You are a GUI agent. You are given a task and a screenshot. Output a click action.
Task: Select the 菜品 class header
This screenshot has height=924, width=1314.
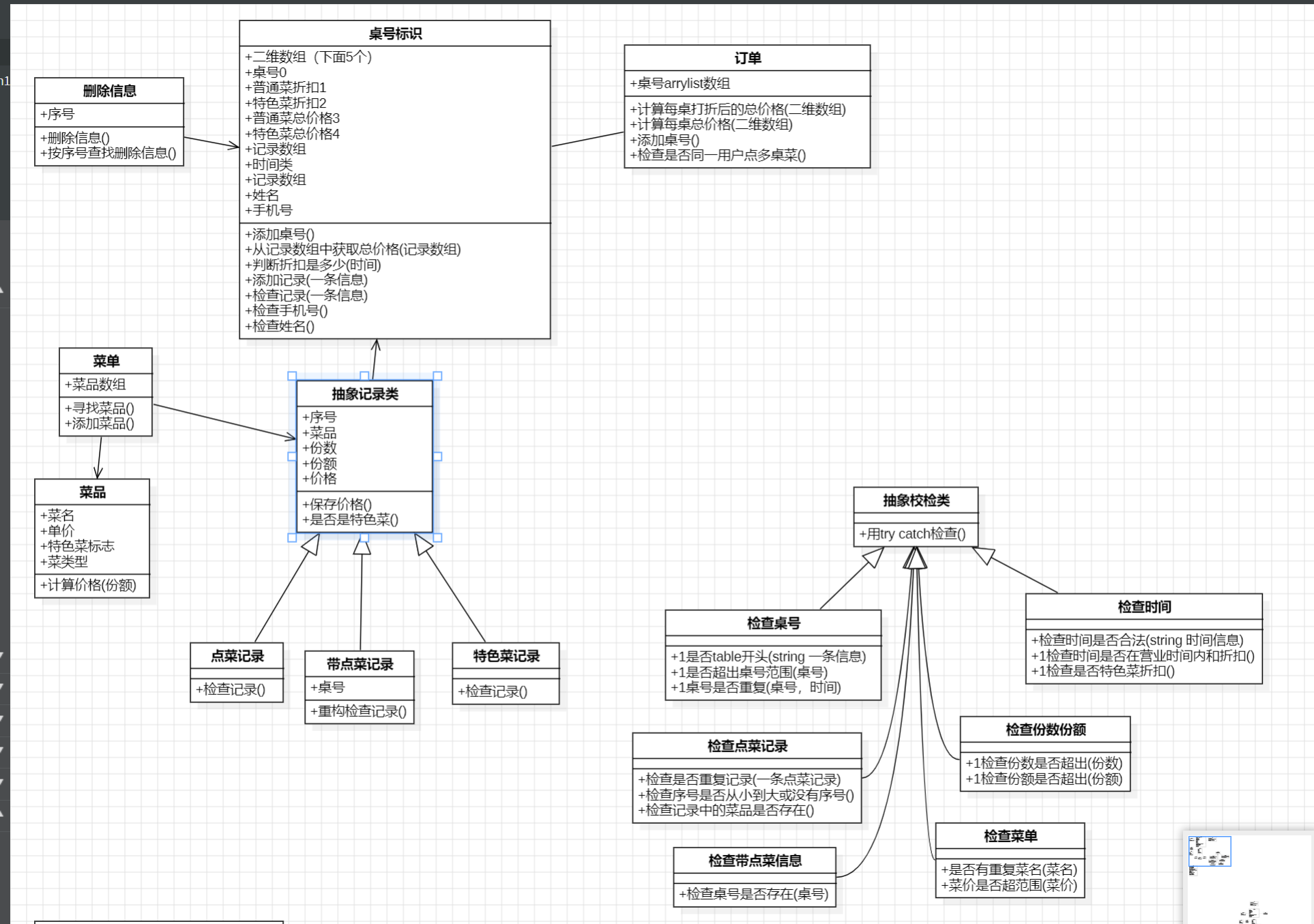click(92, 492)
